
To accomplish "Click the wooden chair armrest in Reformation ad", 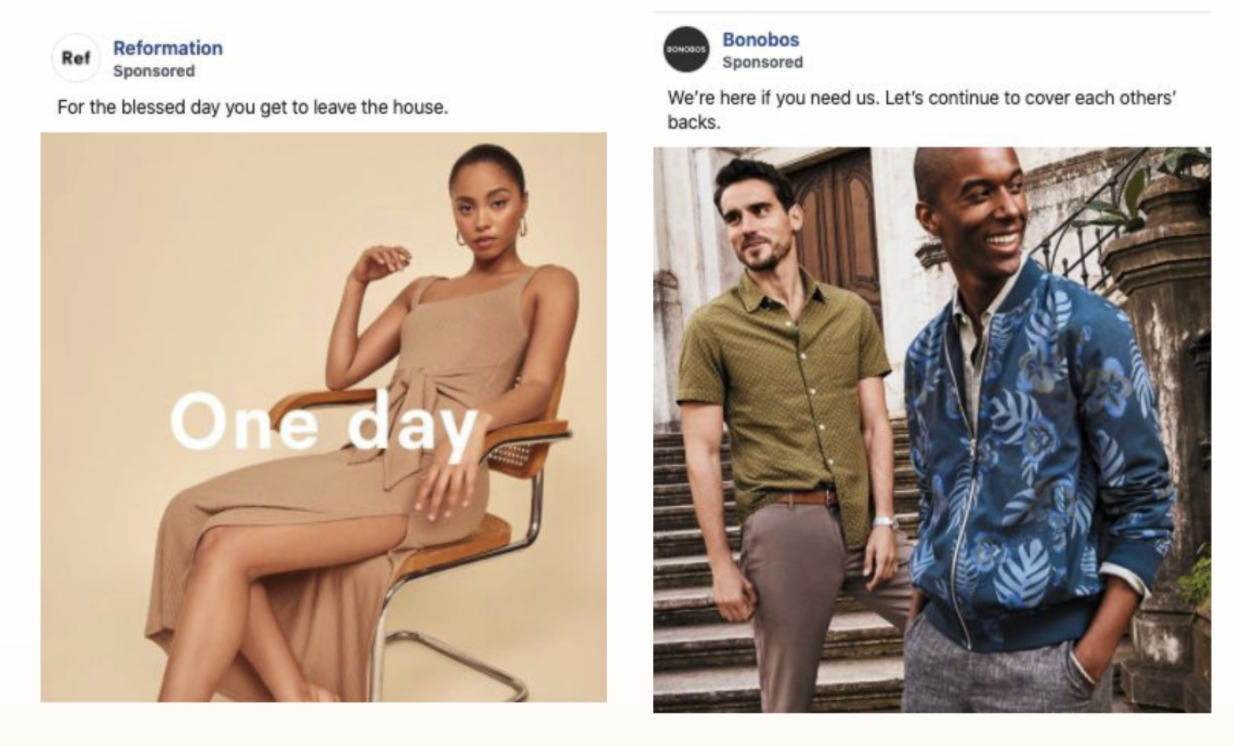I will tap(316, 402).
